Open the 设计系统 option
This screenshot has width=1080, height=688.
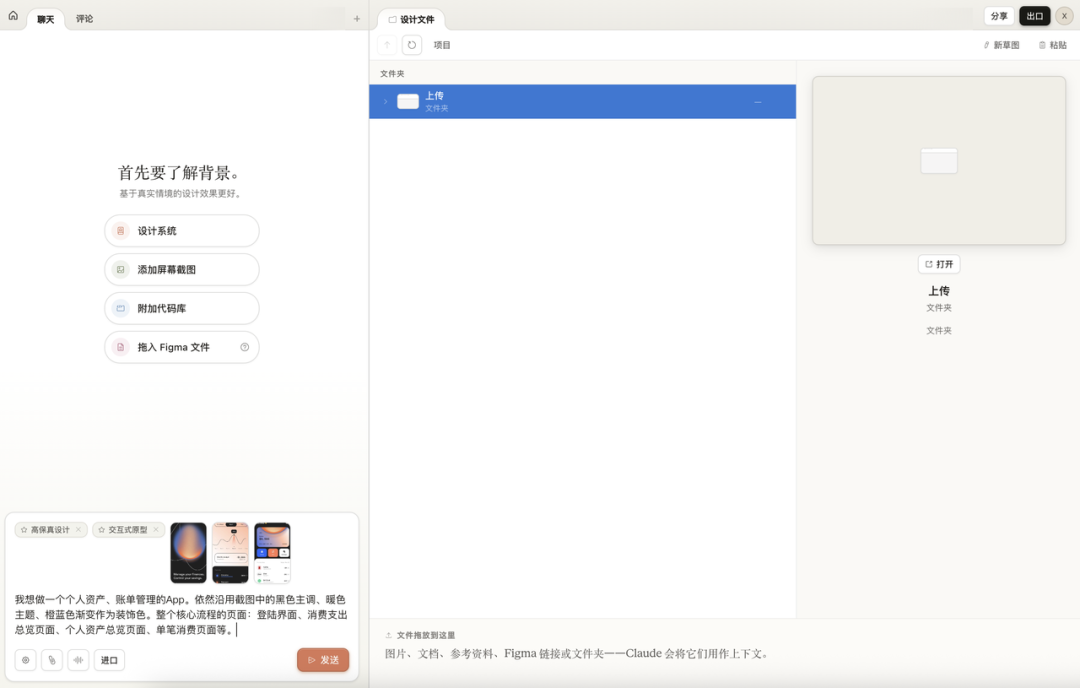pos(181,231)
